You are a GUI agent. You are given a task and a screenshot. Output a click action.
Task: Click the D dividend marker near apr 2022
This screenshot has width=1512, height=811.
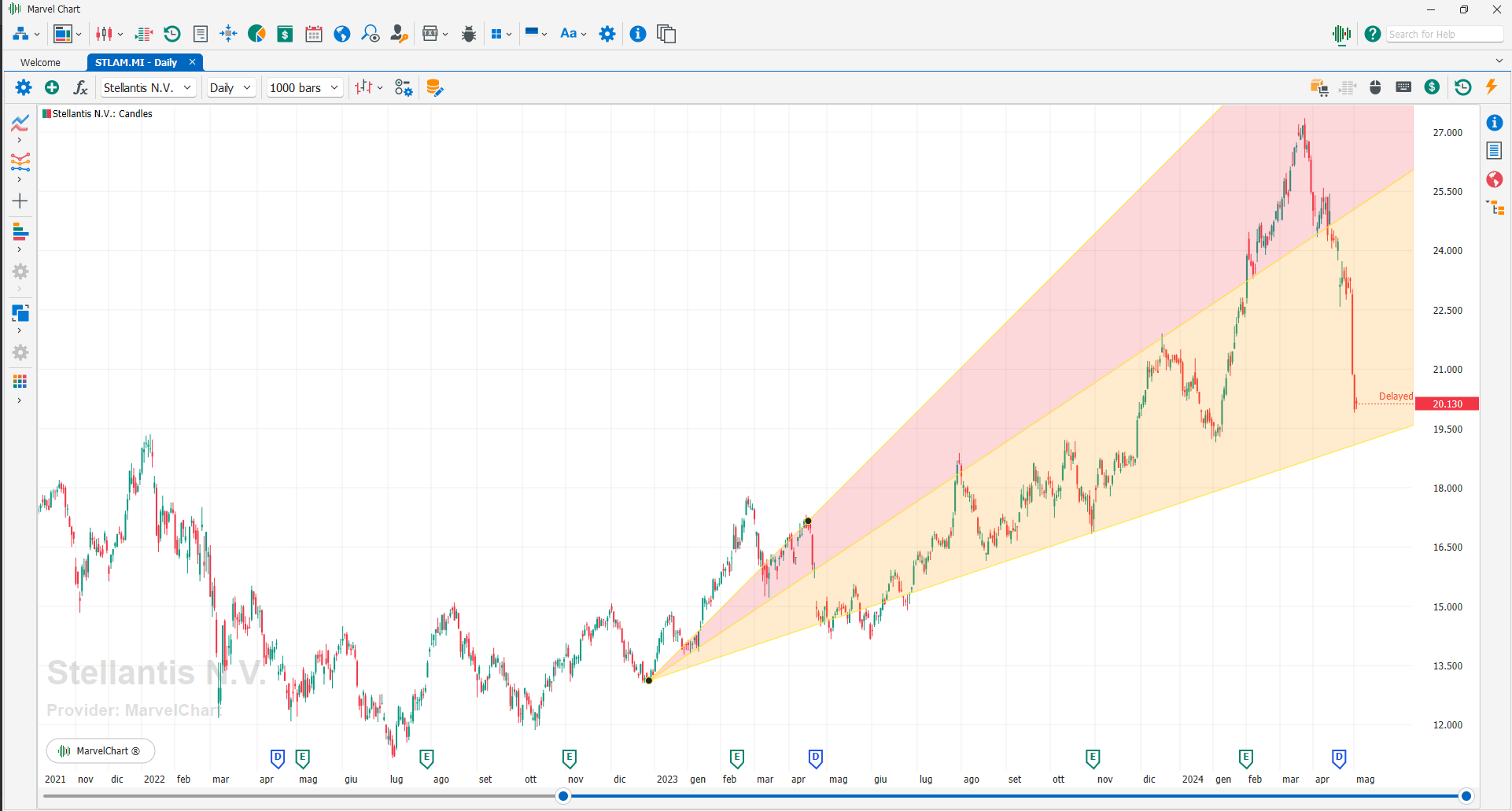pos(278,758)
